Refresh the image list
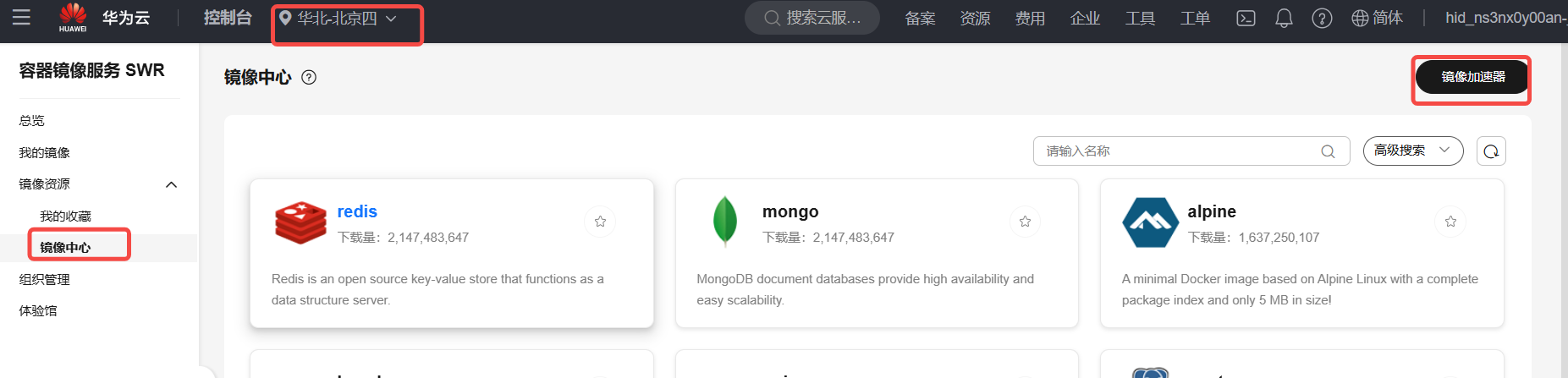 (1491, 151)
